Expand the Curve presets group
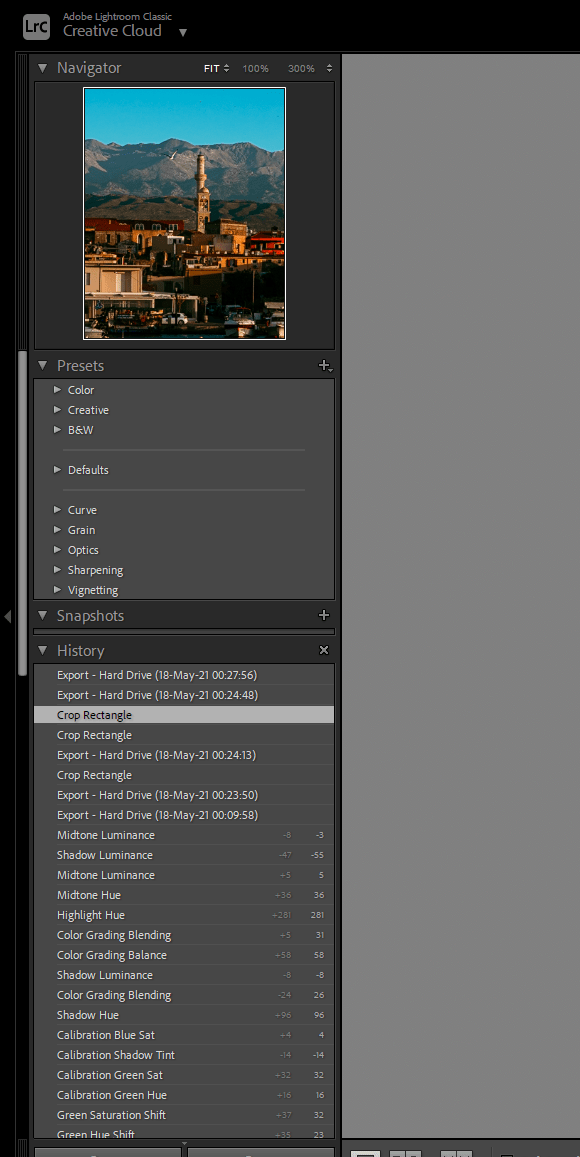Screen dimensions: 580x1157 click(58, 510)
